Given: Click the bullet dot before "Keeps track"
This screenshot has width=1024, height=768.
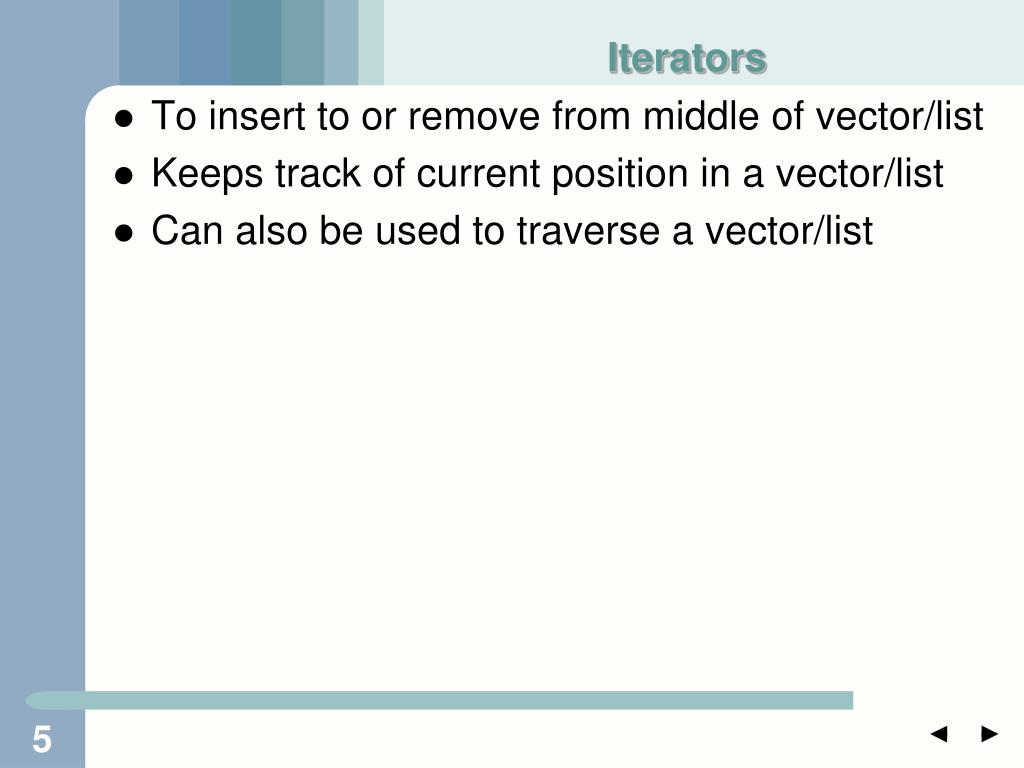Looking at the screenshot, I should coord(123,176).
